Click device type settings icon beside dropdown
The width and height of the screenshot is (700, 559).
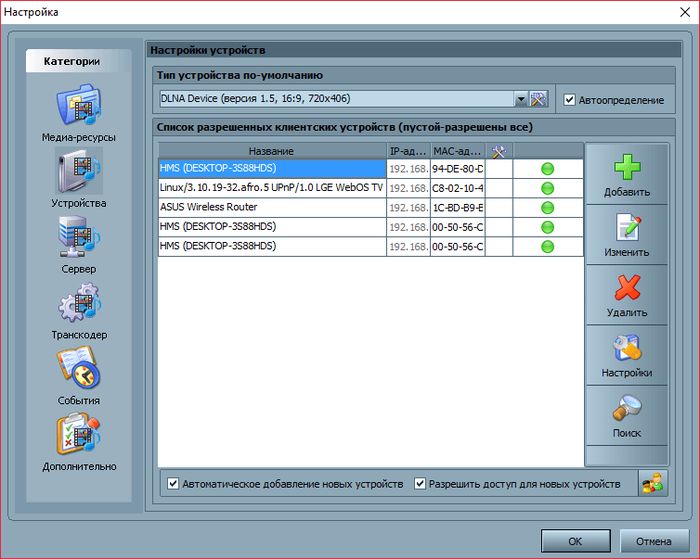click(539, 99)
